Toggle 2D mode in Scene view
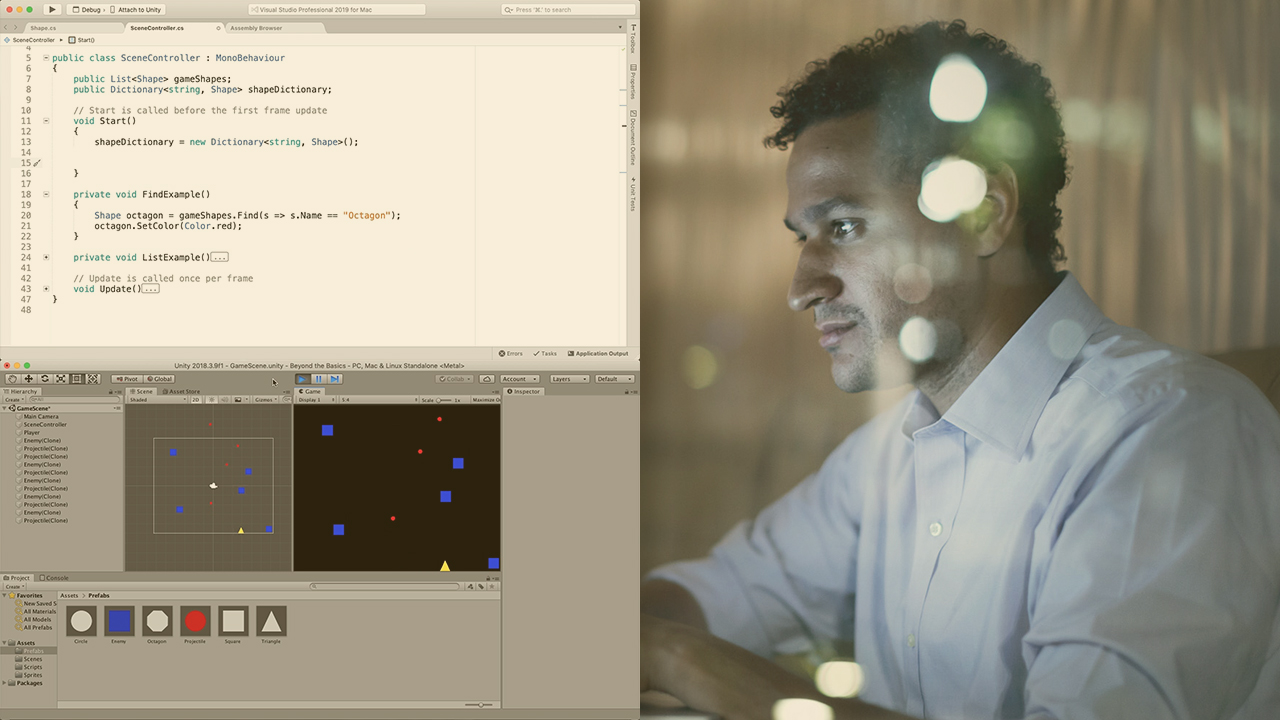1280x720 pixels. 196,399
